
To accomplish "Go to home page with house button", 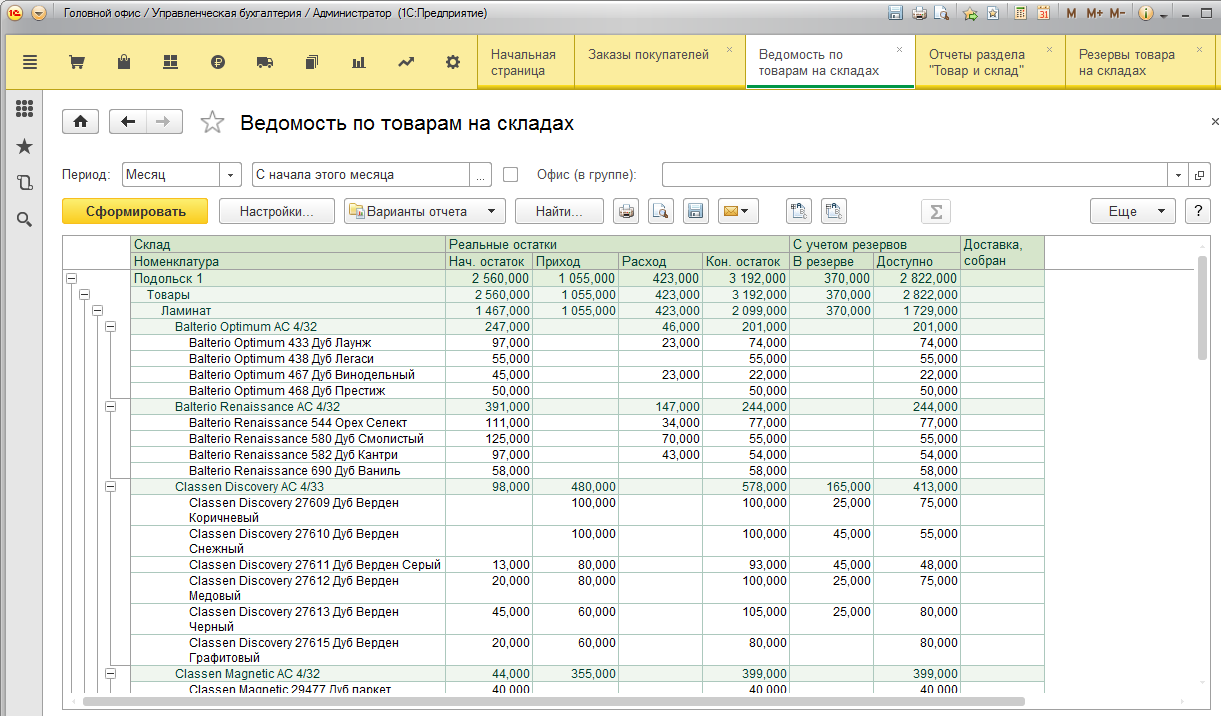I will click(80, 122).
